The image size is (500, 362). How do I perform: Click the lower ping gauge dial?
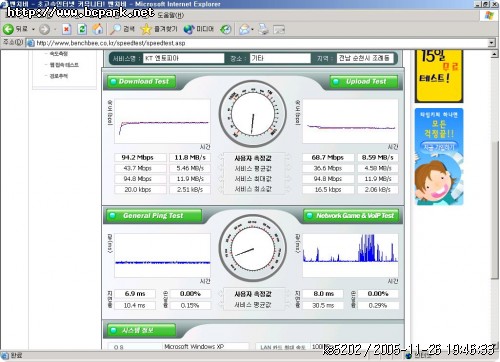pos(252,248)
